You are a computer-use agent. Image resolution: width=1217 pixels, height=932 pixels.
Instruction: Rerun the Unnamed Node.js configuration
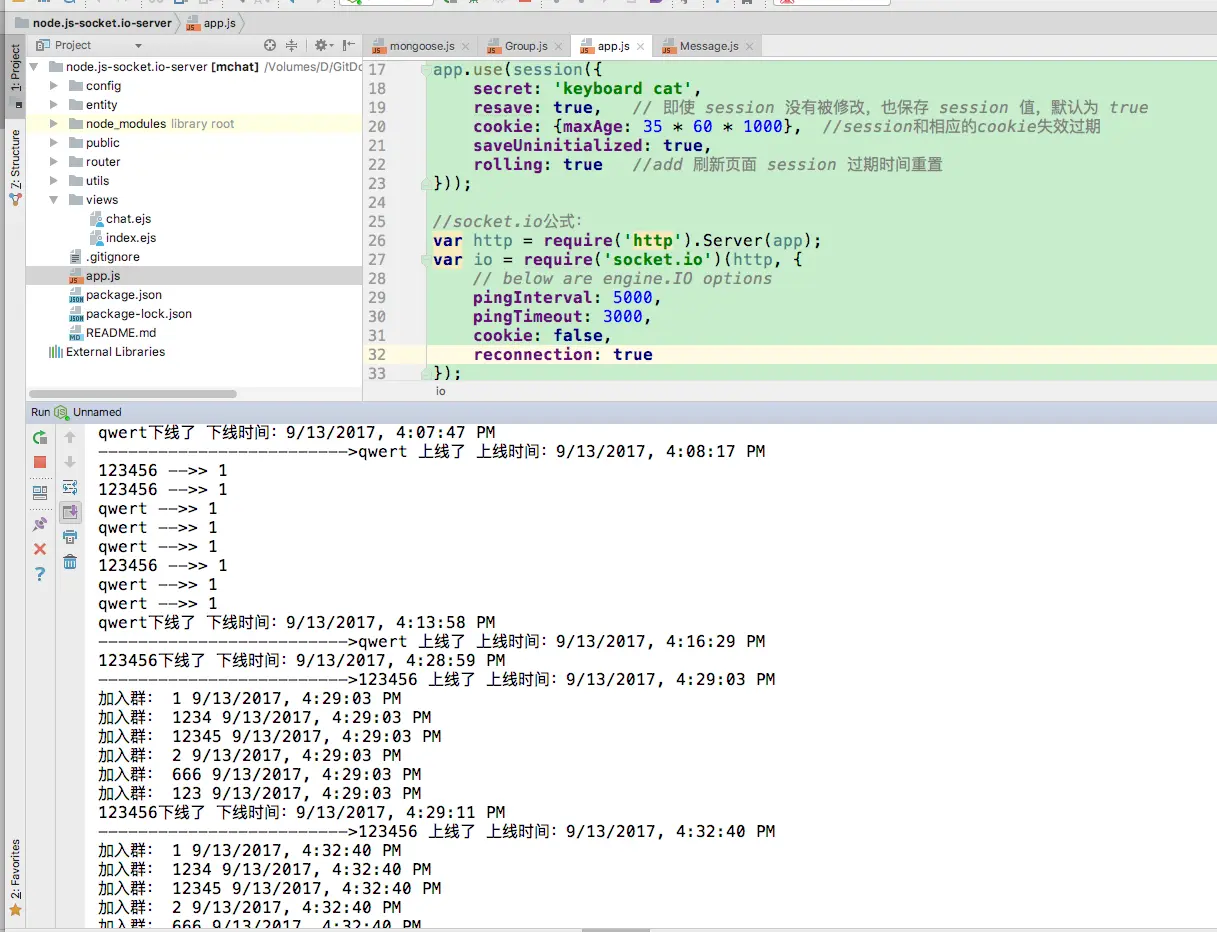[40, 437]
